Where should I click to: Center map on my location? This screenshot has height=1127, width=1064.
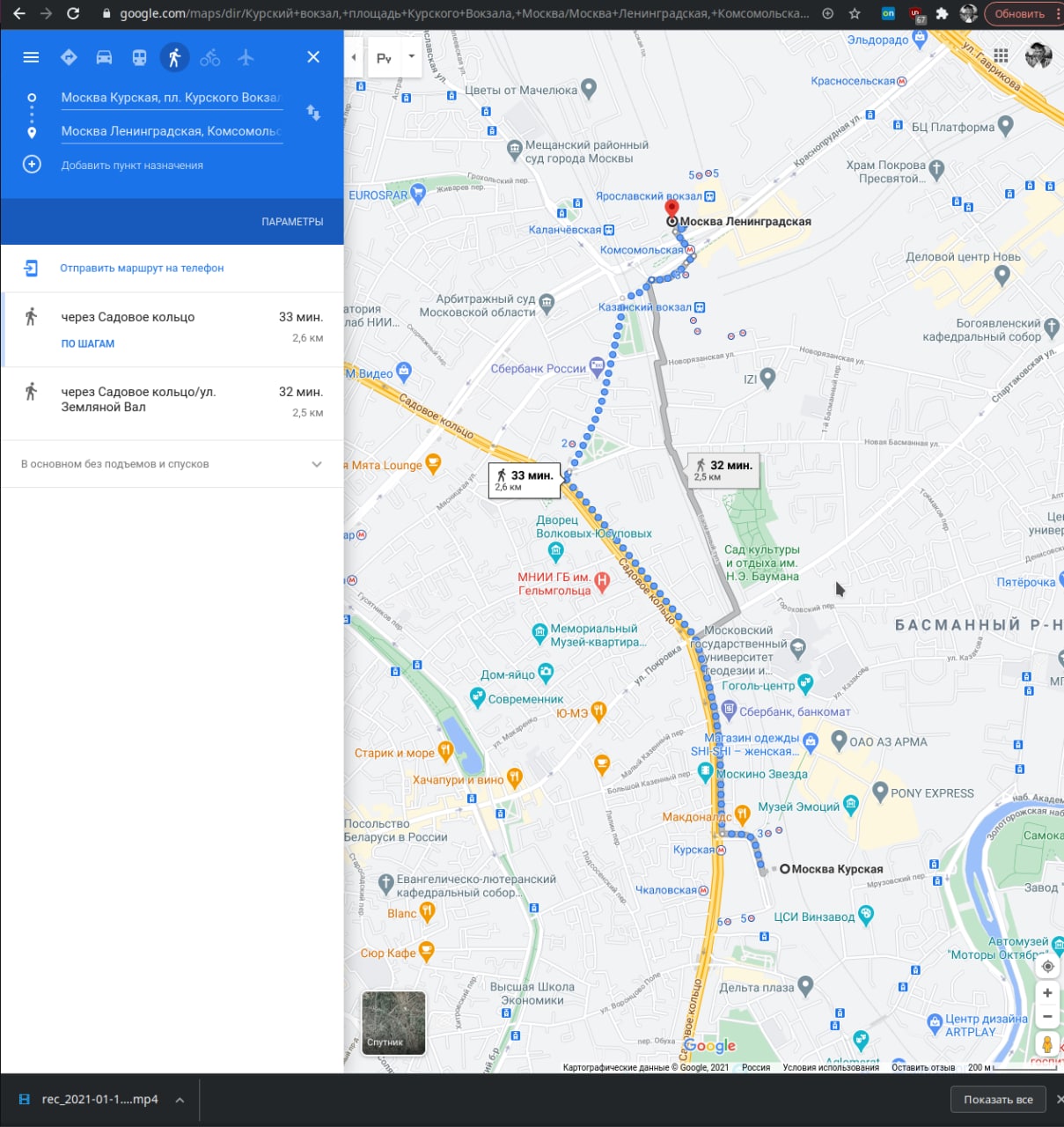point(1047,966)
